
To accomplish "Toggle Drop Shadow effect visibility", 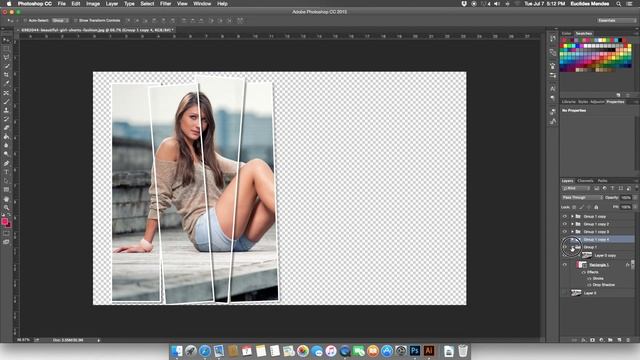I will 589,285.
